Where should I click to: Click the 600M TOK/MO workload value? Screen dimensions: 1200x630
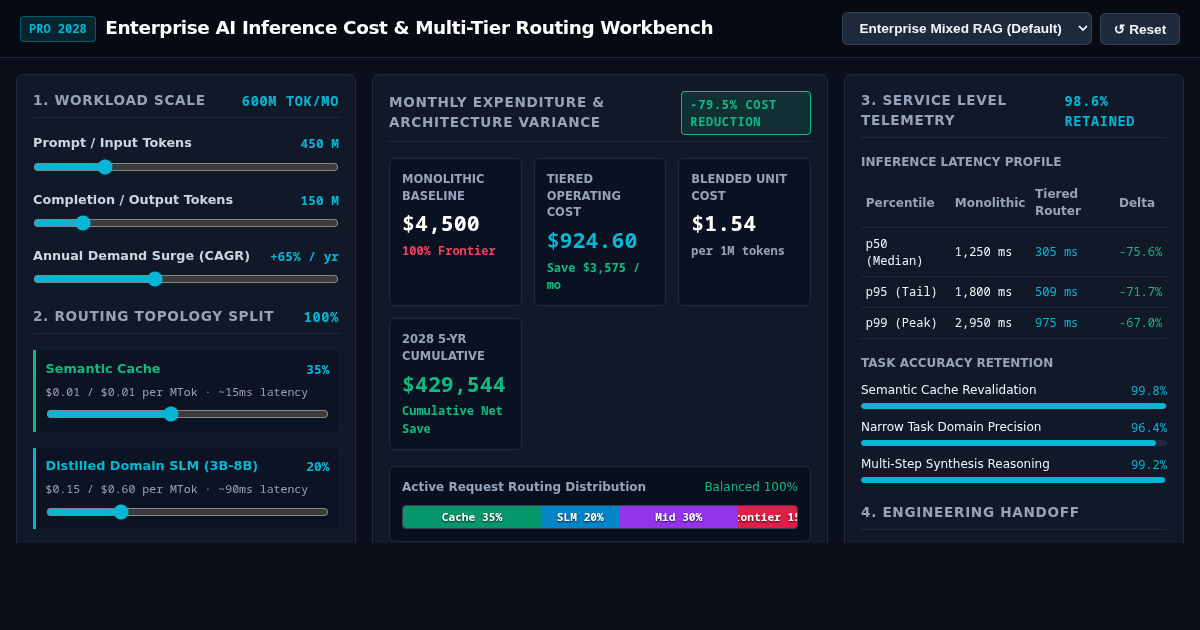(290, 101)
